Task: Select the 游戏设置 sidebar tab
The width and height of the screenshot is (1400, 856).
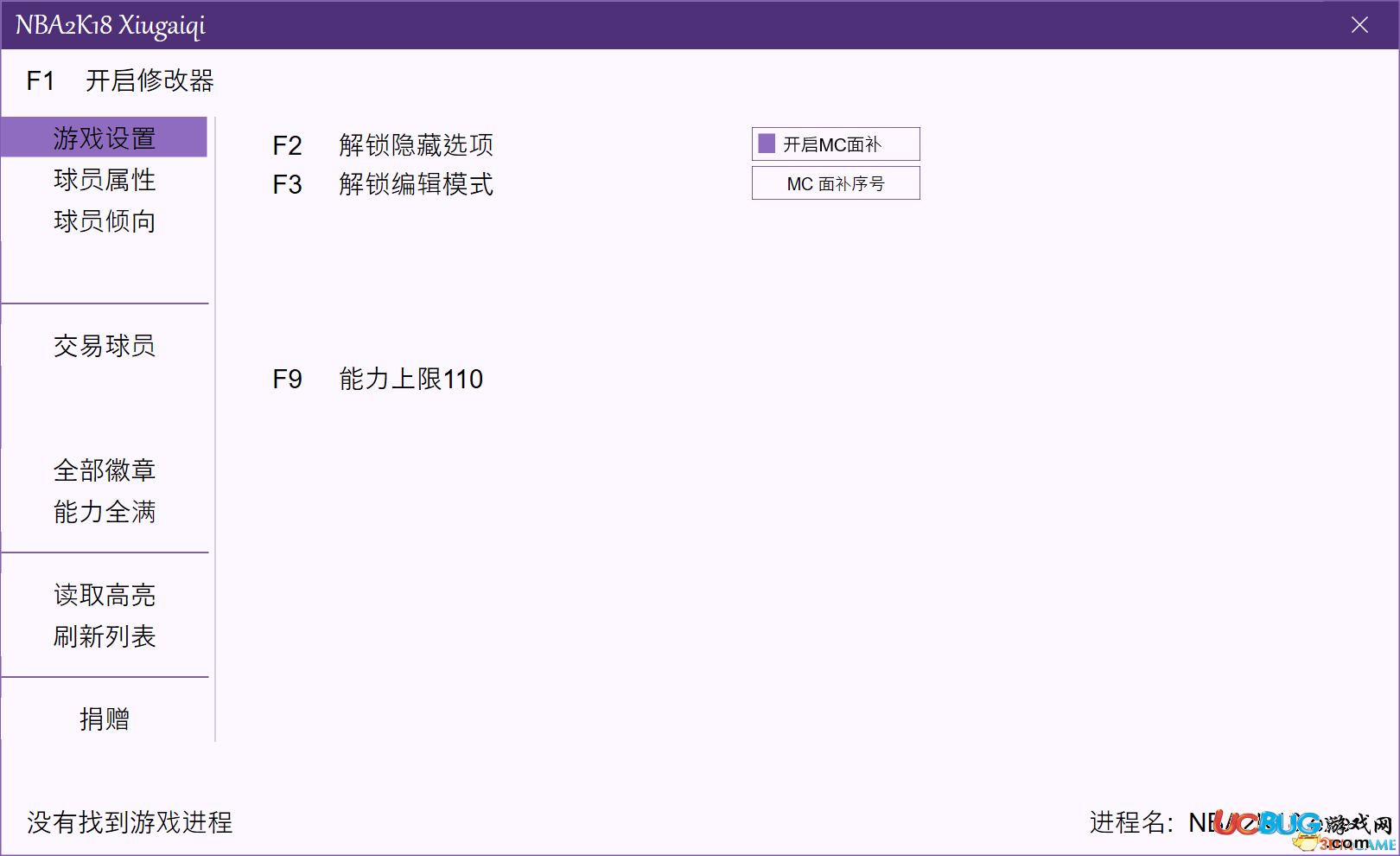Action: coord(104,137)
